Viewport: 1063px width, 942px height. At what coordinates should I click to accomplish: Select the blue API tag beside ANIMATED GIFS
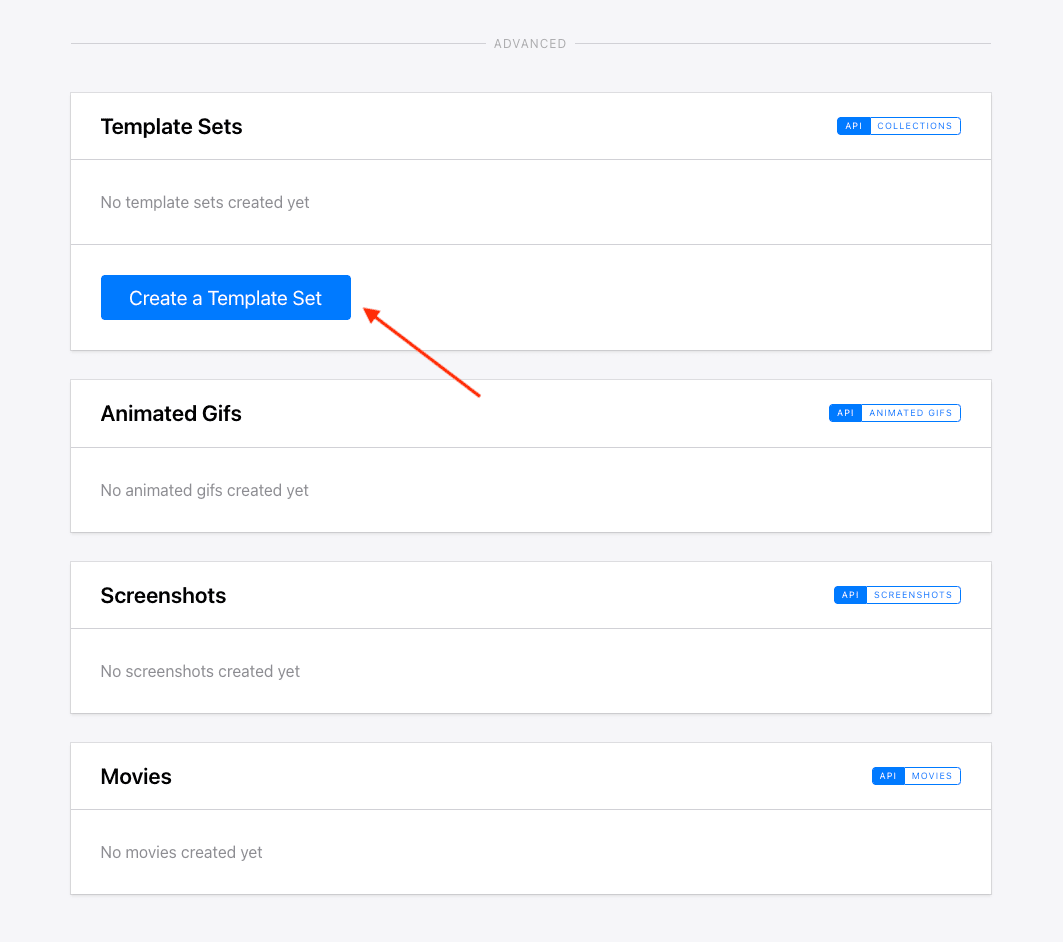click(x=845, y=412)
